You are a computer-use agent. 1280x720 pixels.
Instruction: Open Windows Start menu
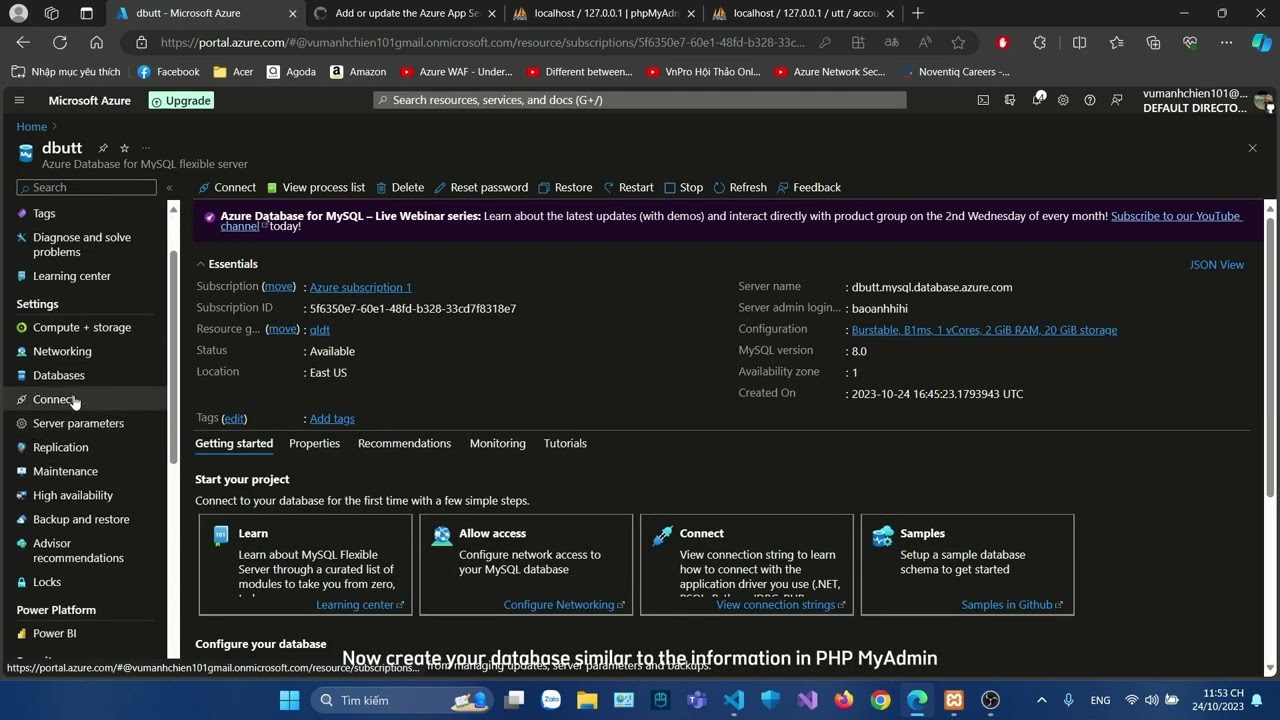pos(289,700)
